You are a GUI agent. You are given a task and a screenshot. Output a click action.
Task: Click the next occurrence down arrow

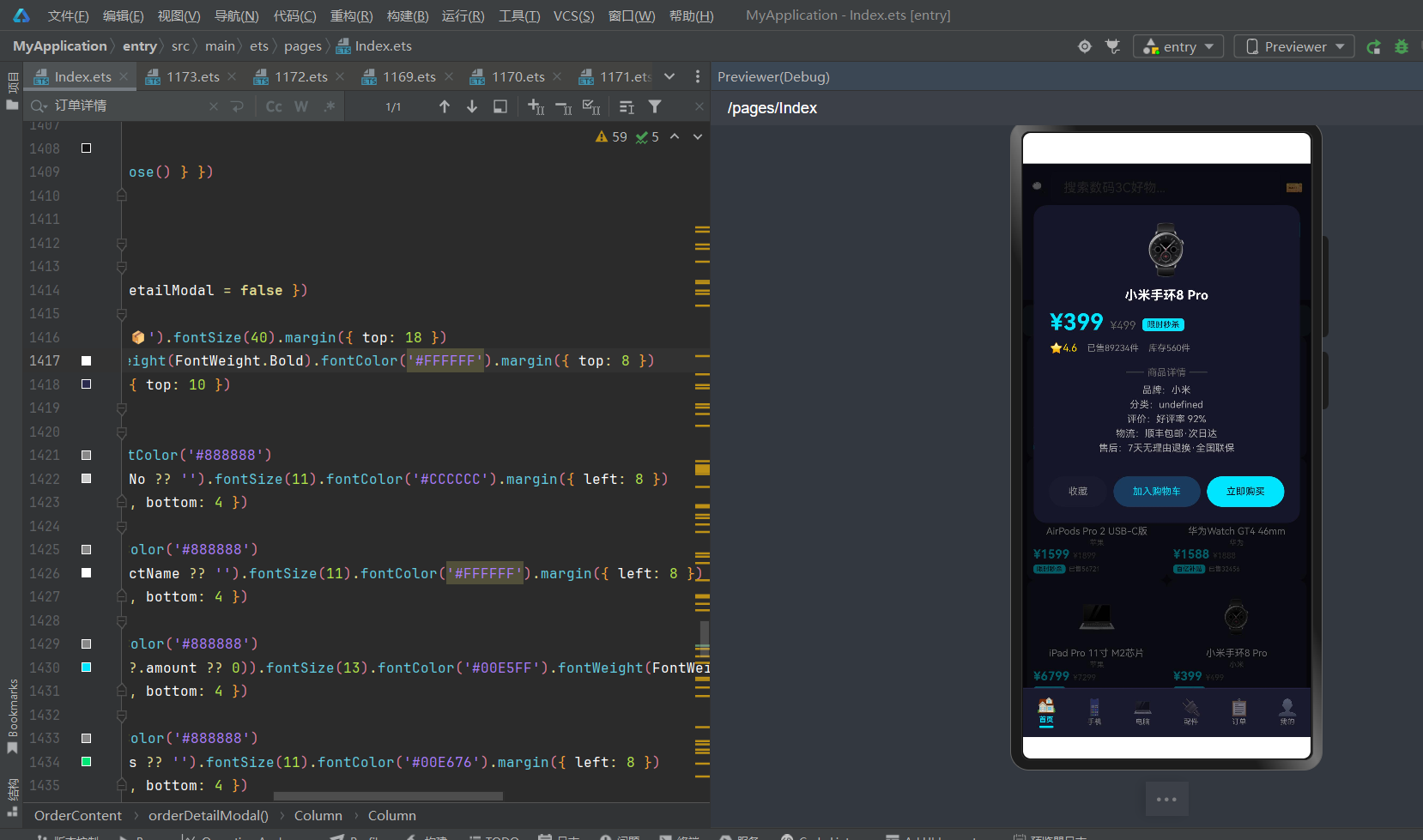(x=472, y=106)
